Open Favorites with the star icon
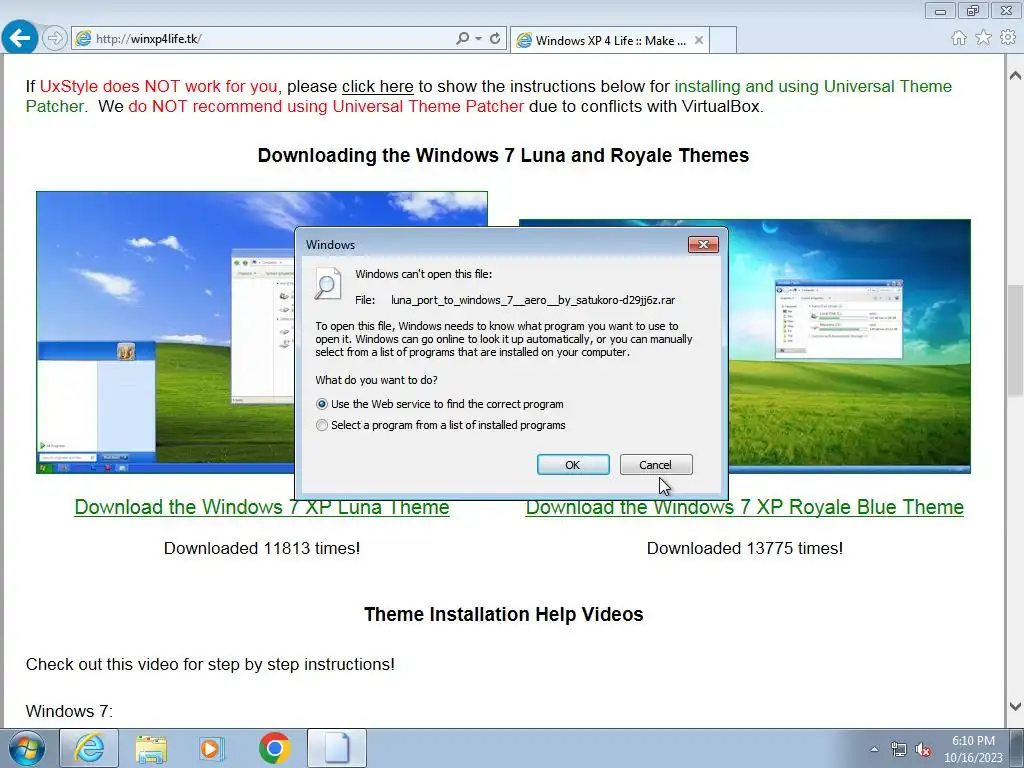Screen dimensions: 1024x768 point(984,38)
